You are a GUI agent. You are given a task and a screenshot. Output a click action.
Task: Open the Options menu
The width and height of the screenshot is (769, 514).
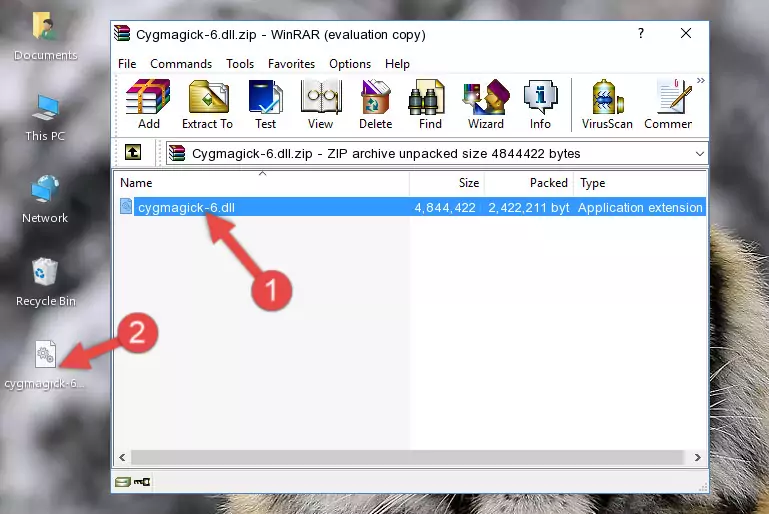click(x=350, y=64)
